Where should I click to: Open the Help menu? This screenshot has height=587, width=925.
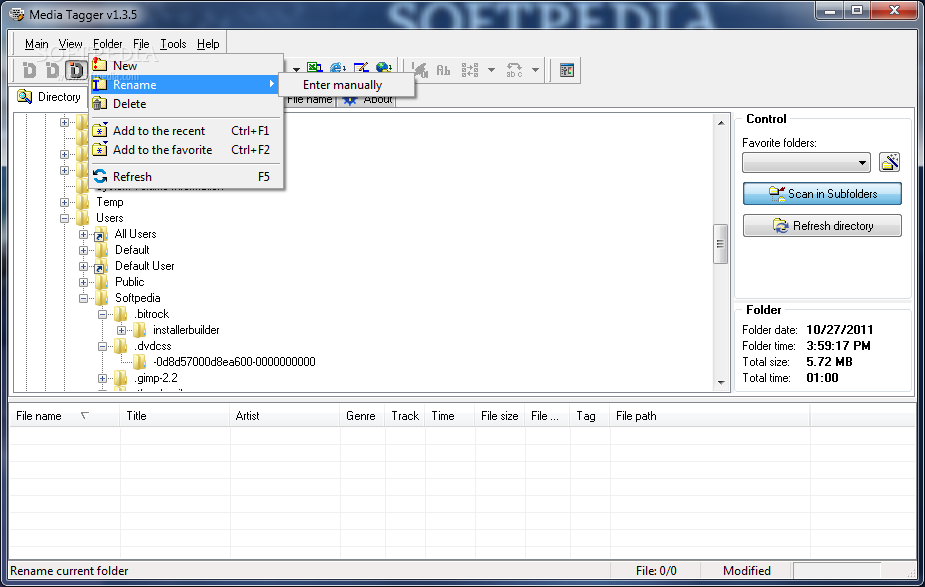pyautogui.click(x=208, y=44)
